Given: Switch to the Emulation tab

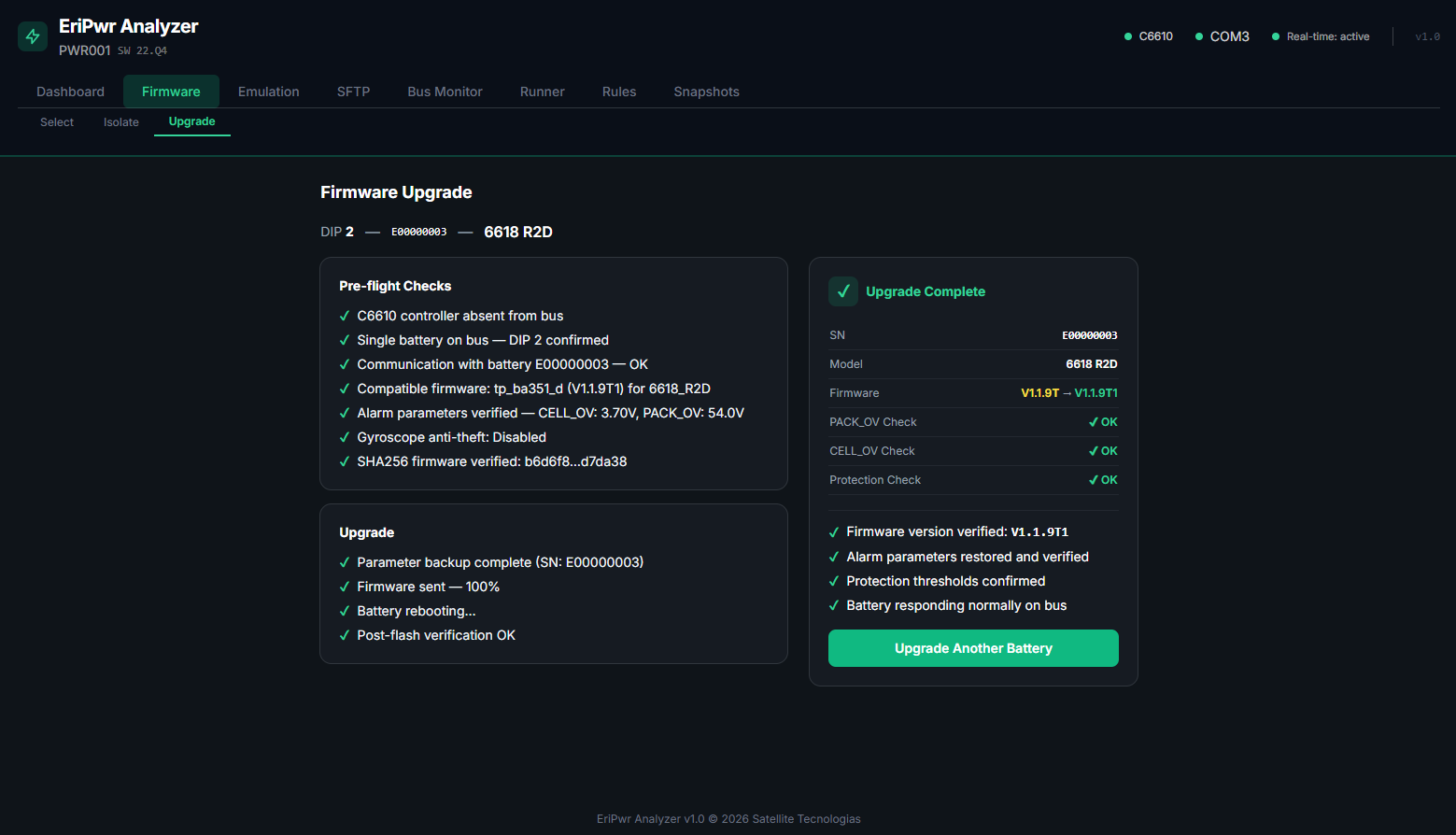Looking at the screenshot, I should click(269, 92).
